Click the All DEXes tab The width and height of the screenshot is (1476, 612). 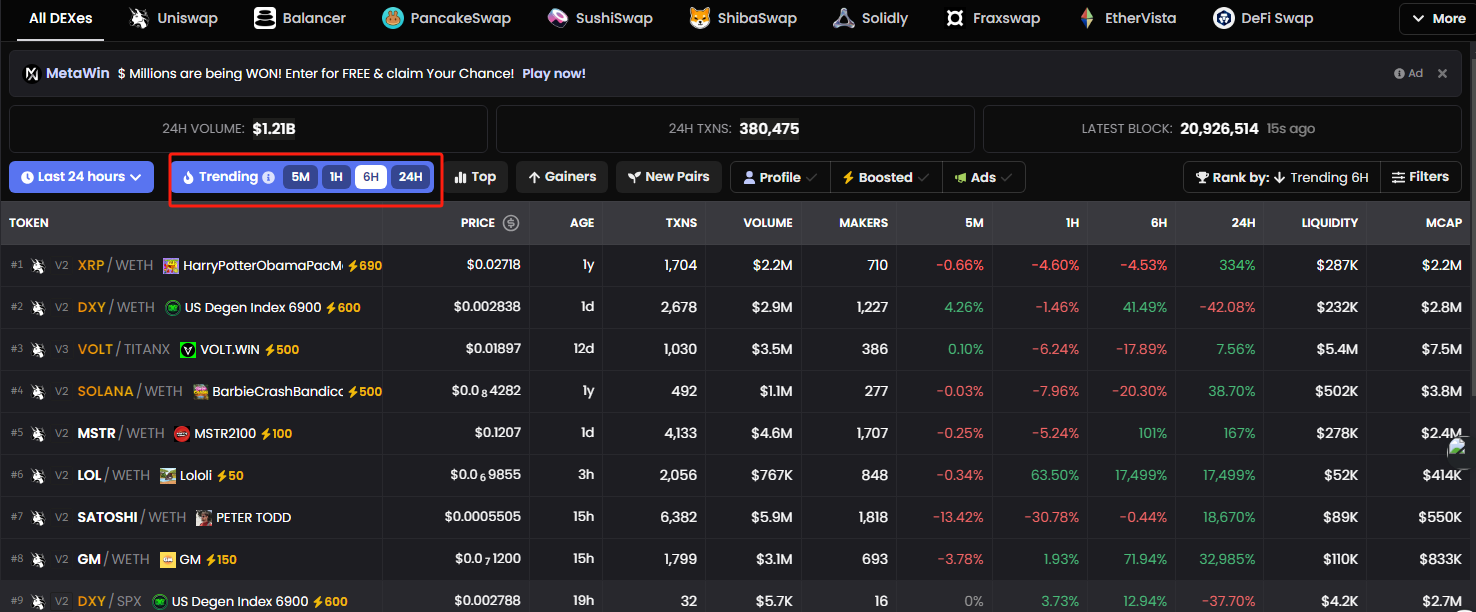(x=60, y=18)
